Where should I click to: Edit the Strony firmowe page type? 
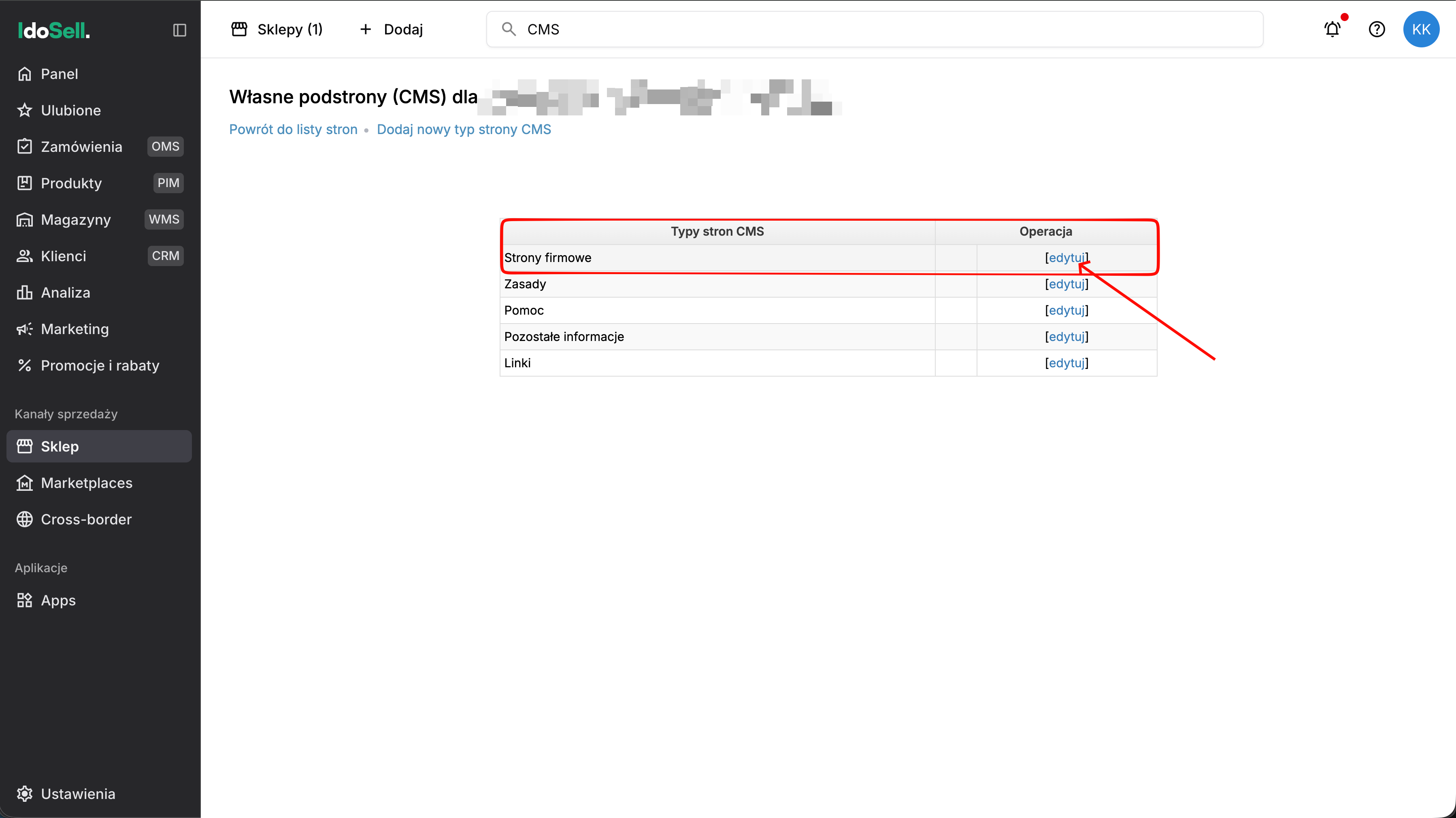pos(1066,258)
